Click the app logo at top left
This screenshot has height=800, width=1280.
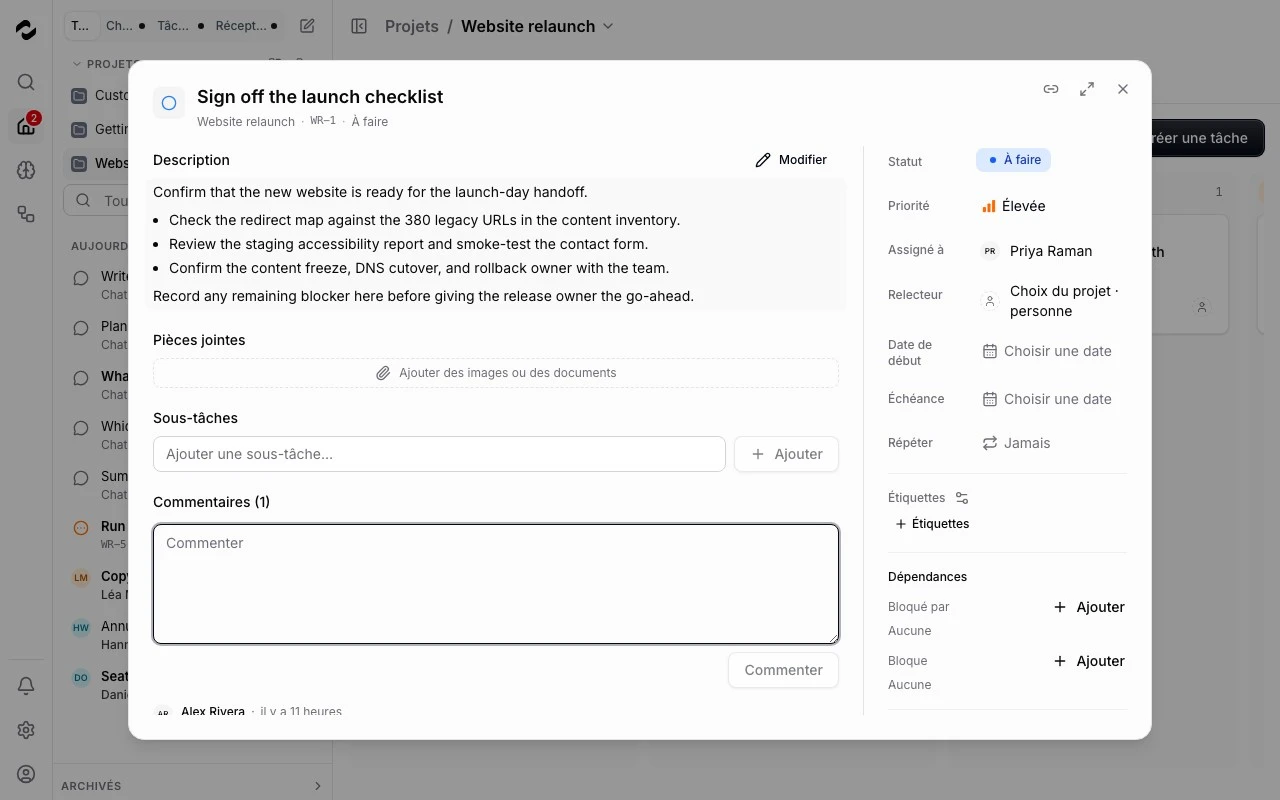26,30
